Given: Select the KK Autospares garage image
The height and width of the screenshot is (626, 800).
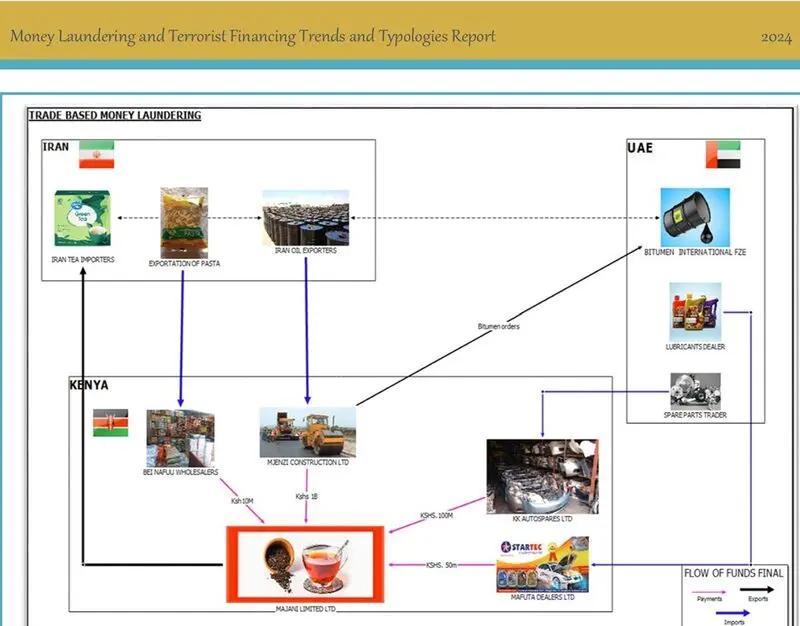Looking at the screenshot, I should [x=542, y=477].
